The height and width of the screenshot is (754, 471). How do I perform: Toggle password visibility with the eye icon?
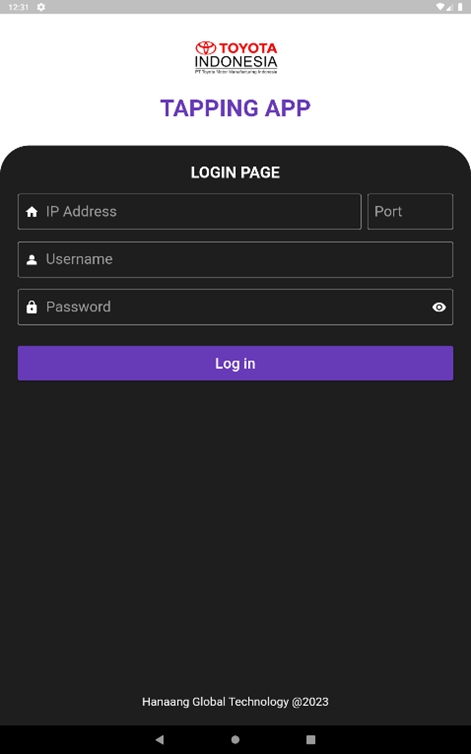pyautogui.click(x=439, y=307)
